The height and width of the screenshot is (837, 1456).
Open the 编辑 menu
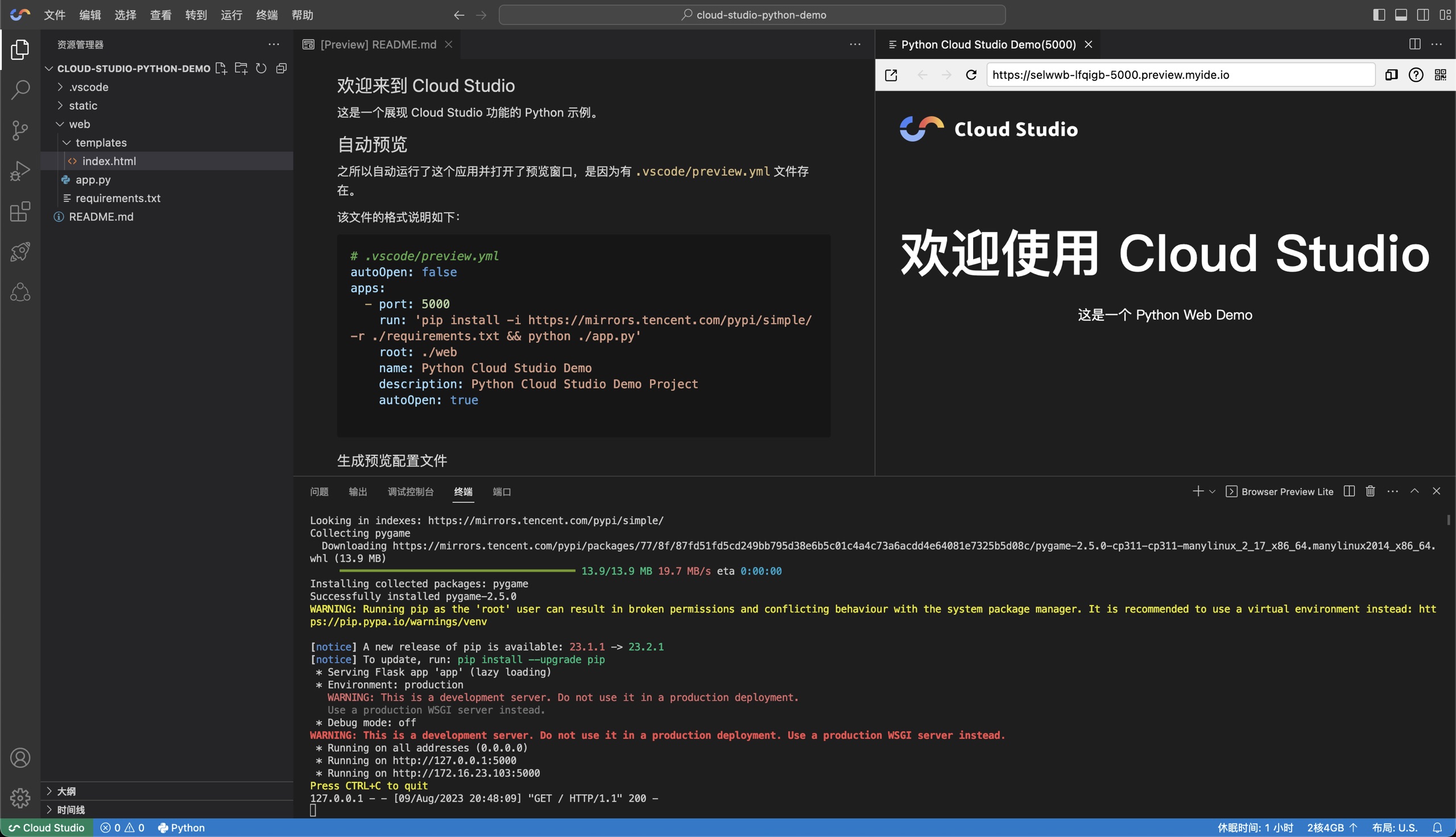[x=90, y=15]
